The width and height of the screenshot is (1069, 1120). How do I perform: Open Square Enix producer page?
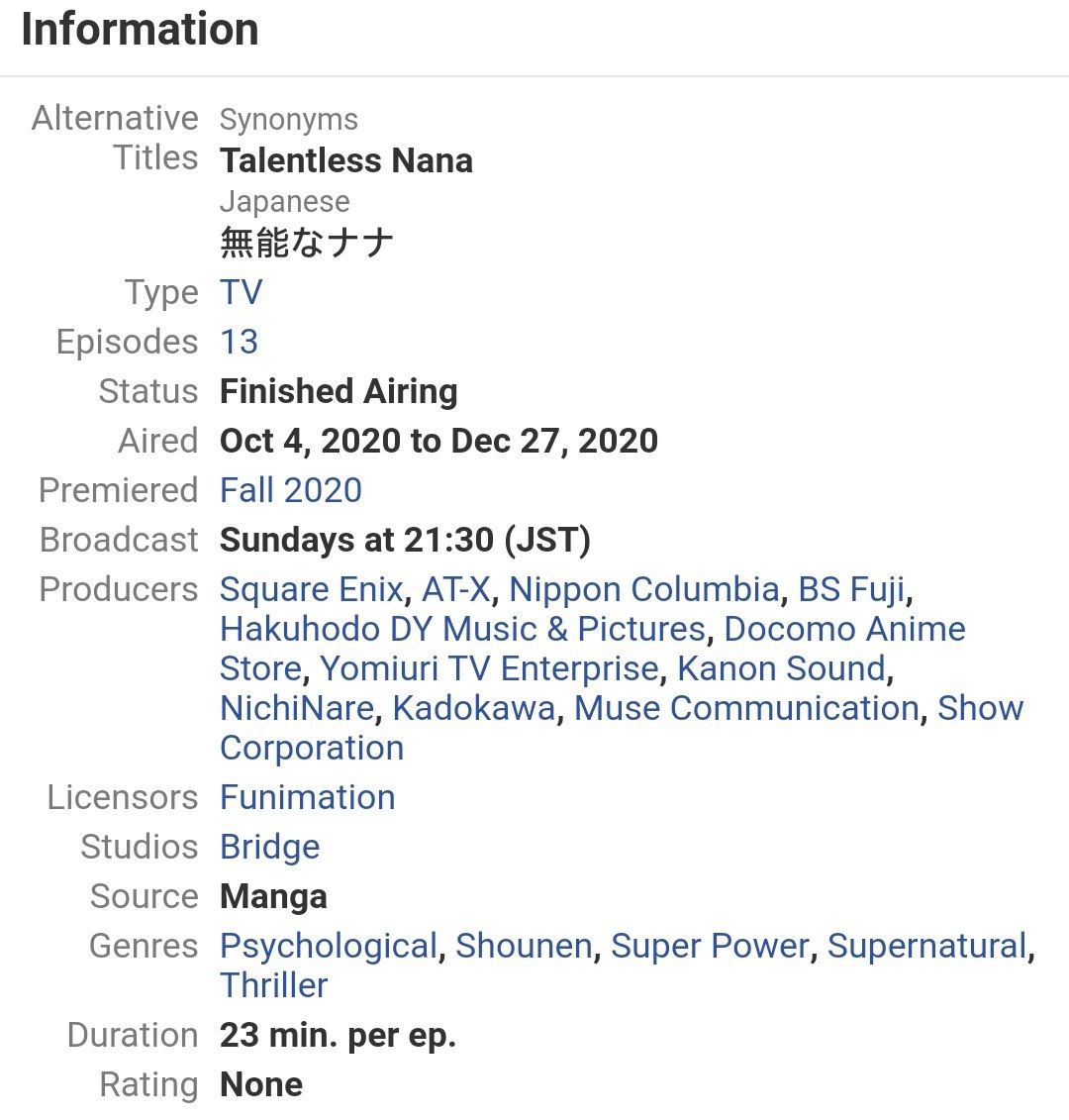312,589
